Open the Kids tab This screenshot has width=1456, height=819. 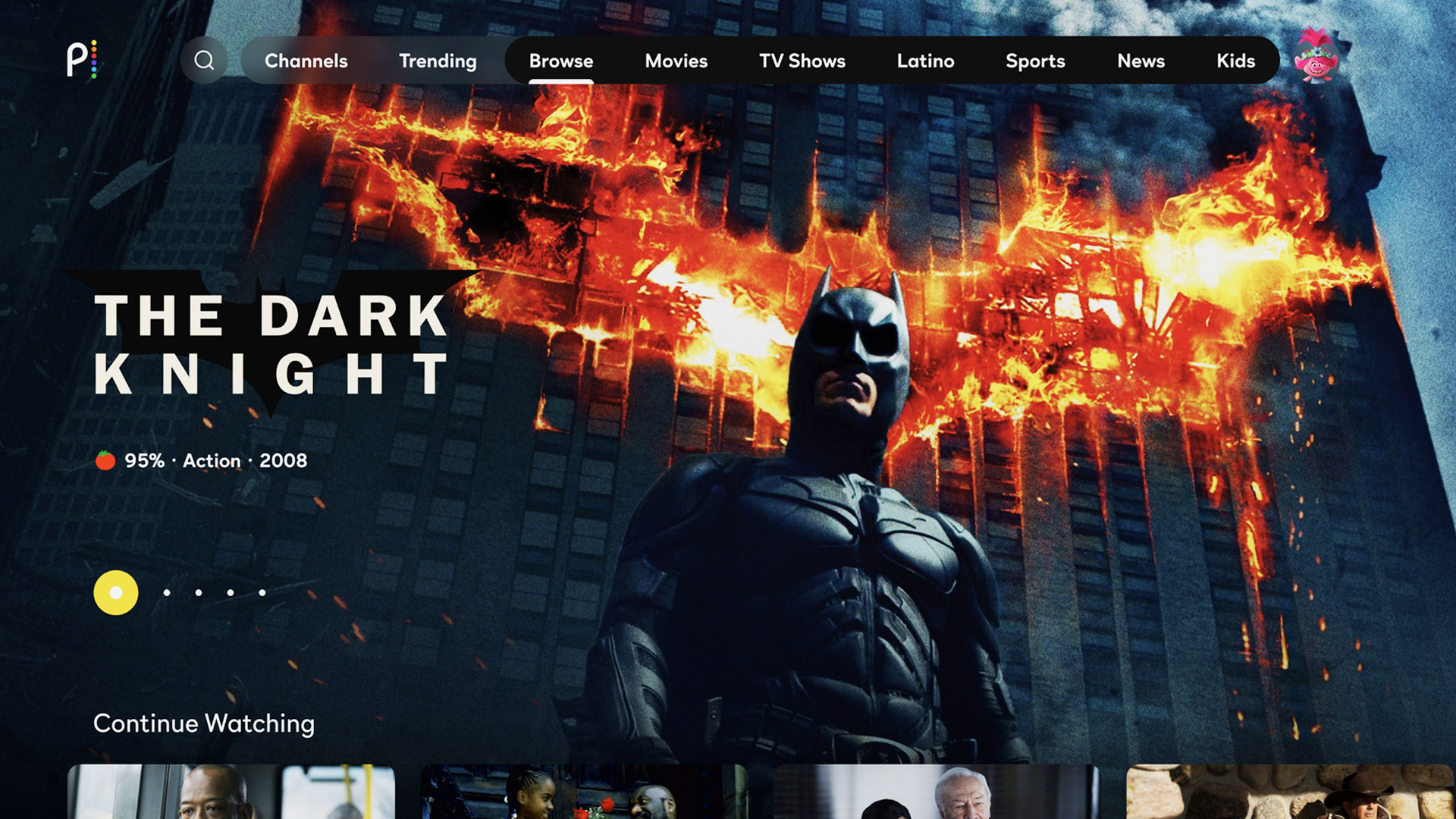pos(1235,61)
